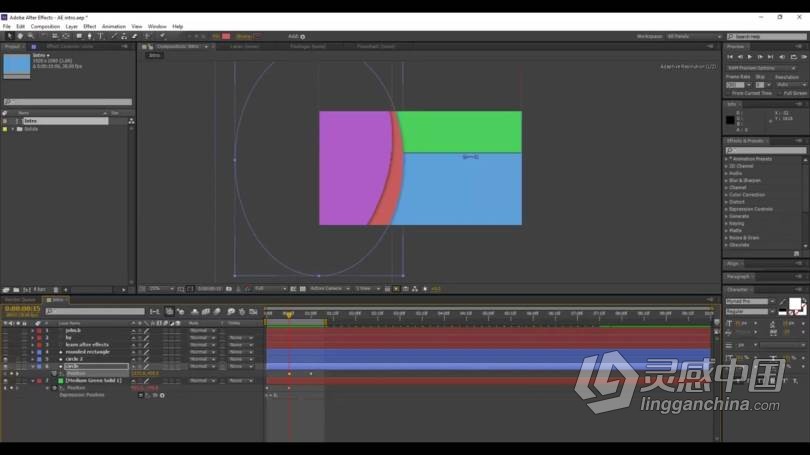Image resolution: width=810 pixels, height=455 pixels.
Task: Toggle visibility of circle 2 layer
Action: [x=6, y=359]
